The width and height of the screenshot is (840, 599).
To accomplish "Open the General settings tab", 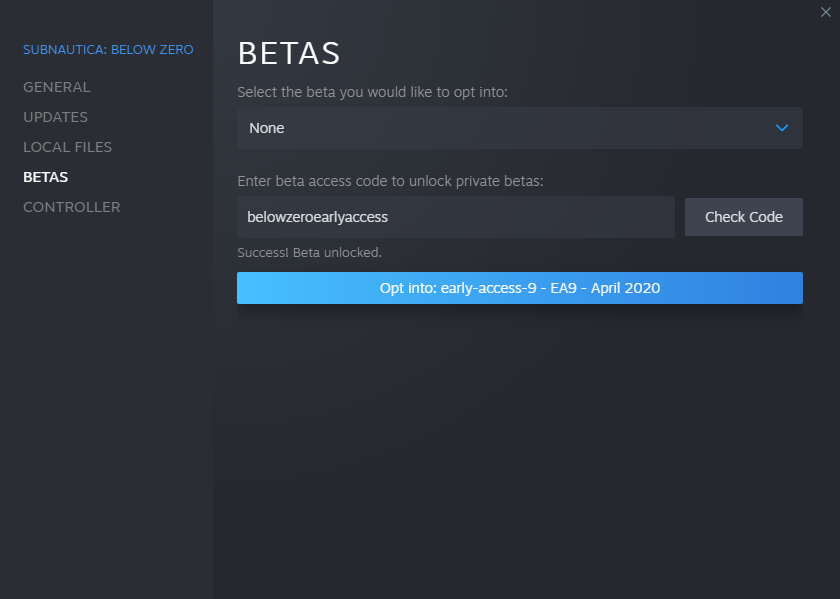I will pos(57,87).
